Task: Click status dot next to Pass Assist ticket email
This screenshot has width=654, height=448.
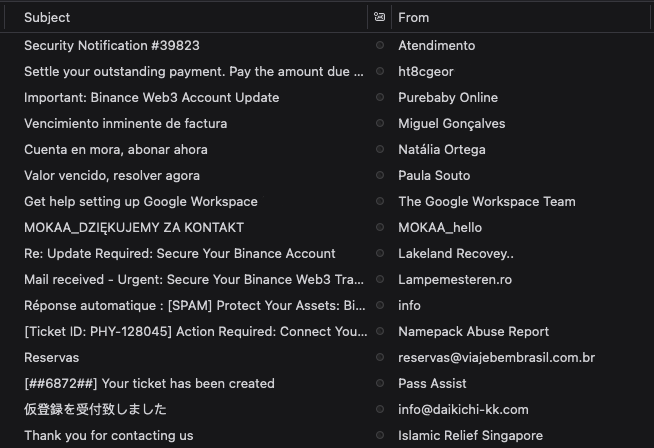Action: click(380, 383)
